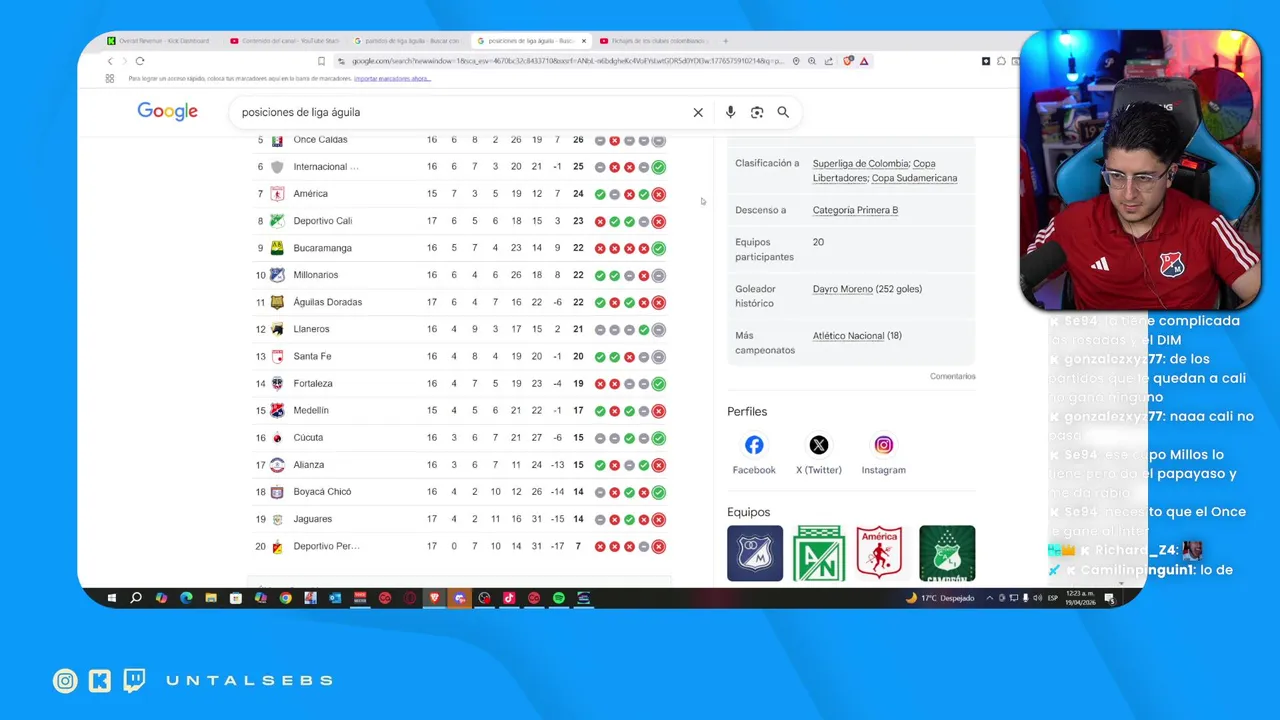Open the Millonarios team thumbnail
Image resolution: width=1280 pixels, height=720 pixels.
click(755, 553)
